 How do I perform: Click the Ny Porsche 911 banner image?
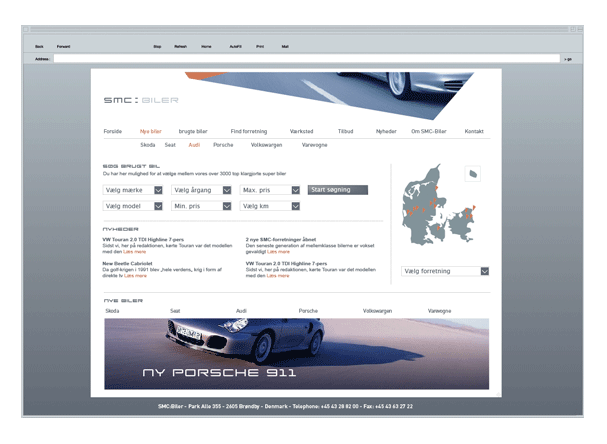[x=296, y=354]
